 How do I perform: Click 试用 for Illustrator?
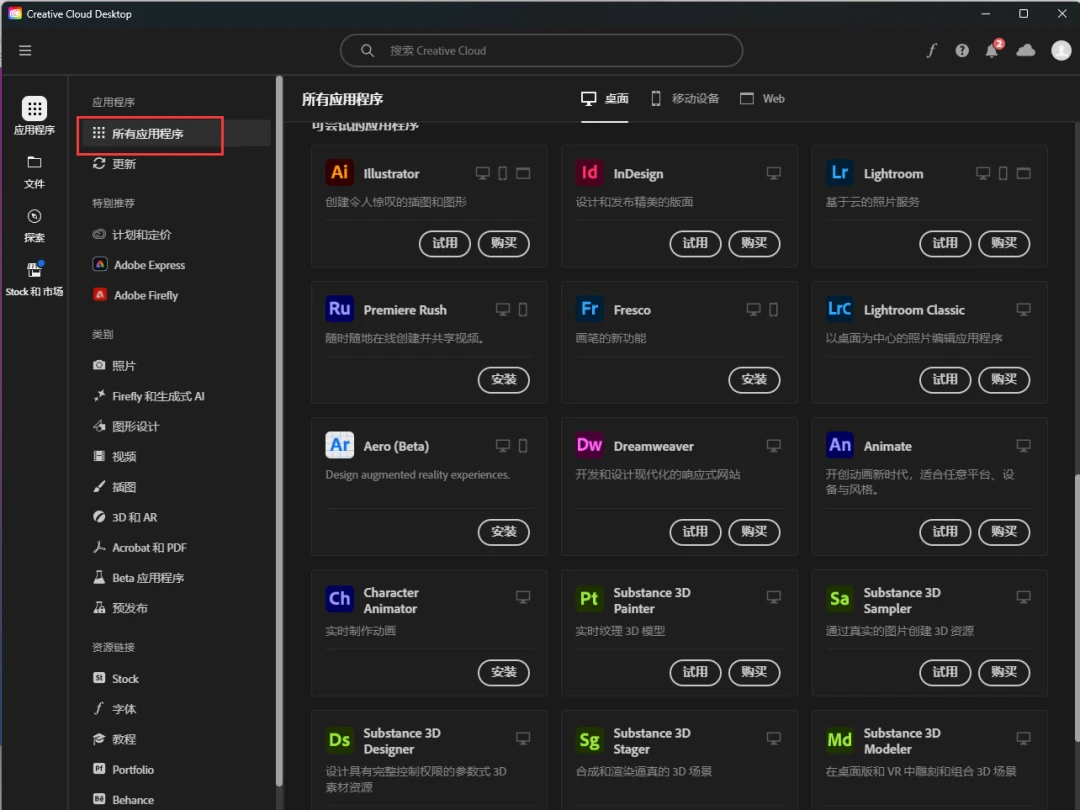[x=445, y=243]
